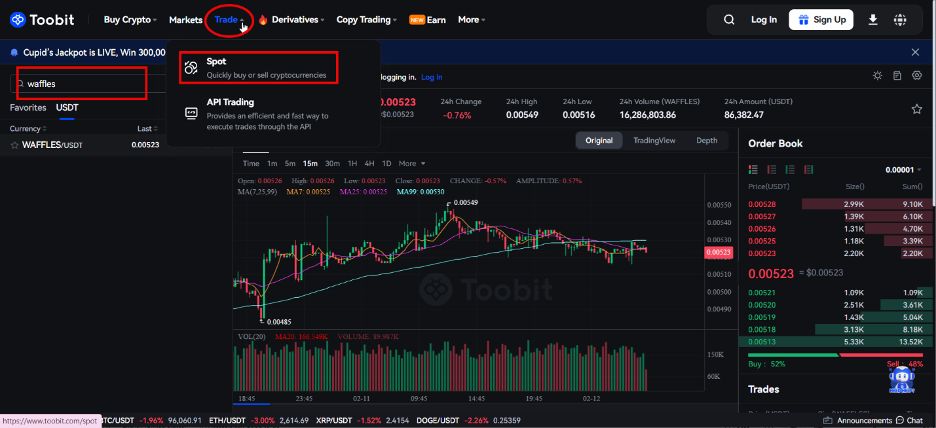Open the language globe icon
The width and height of the screenshot is (936, 428).
900,20
